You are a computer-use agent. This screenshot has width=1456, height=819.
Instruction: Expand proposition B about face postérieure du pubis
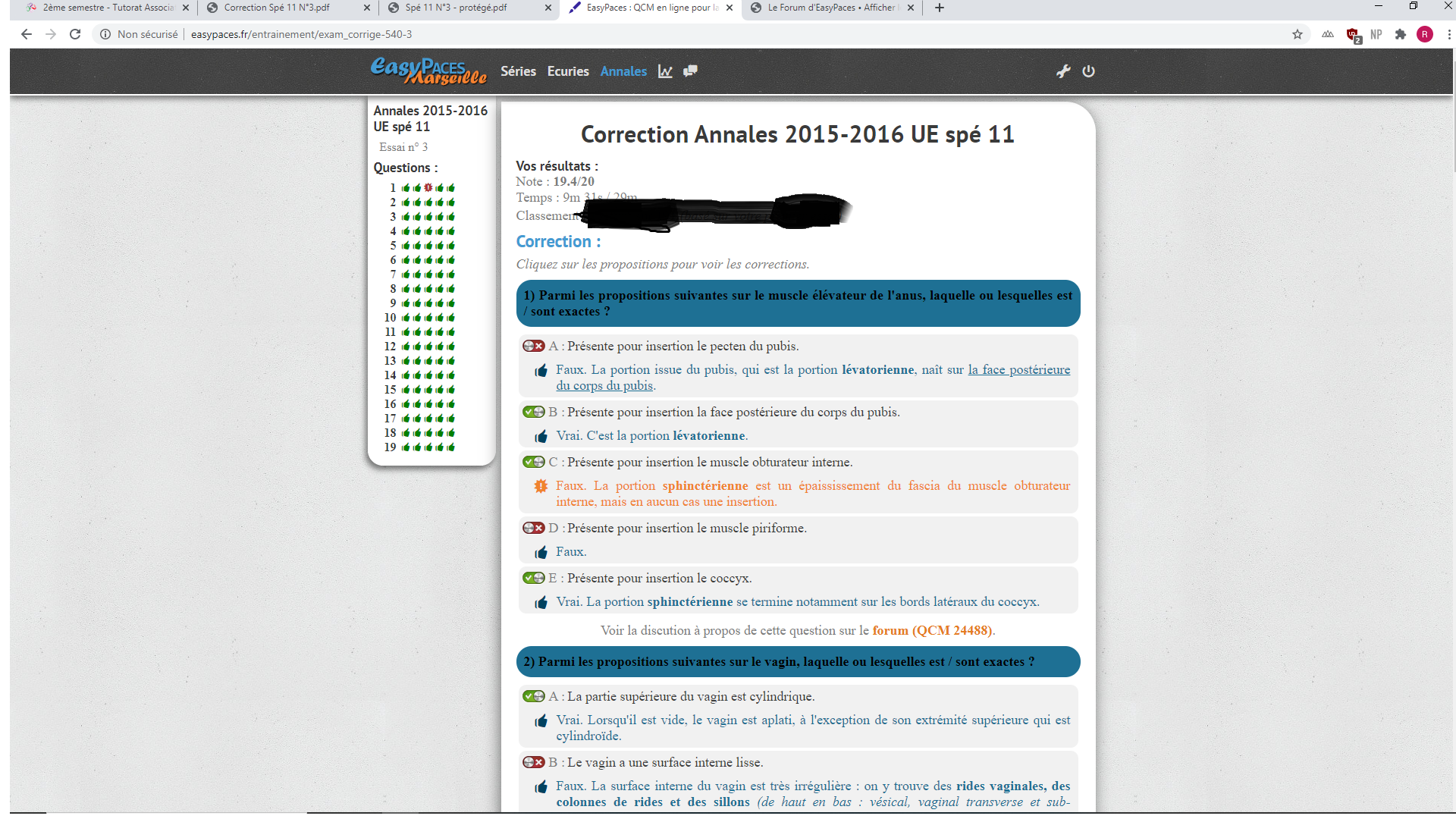pos(733,412)
